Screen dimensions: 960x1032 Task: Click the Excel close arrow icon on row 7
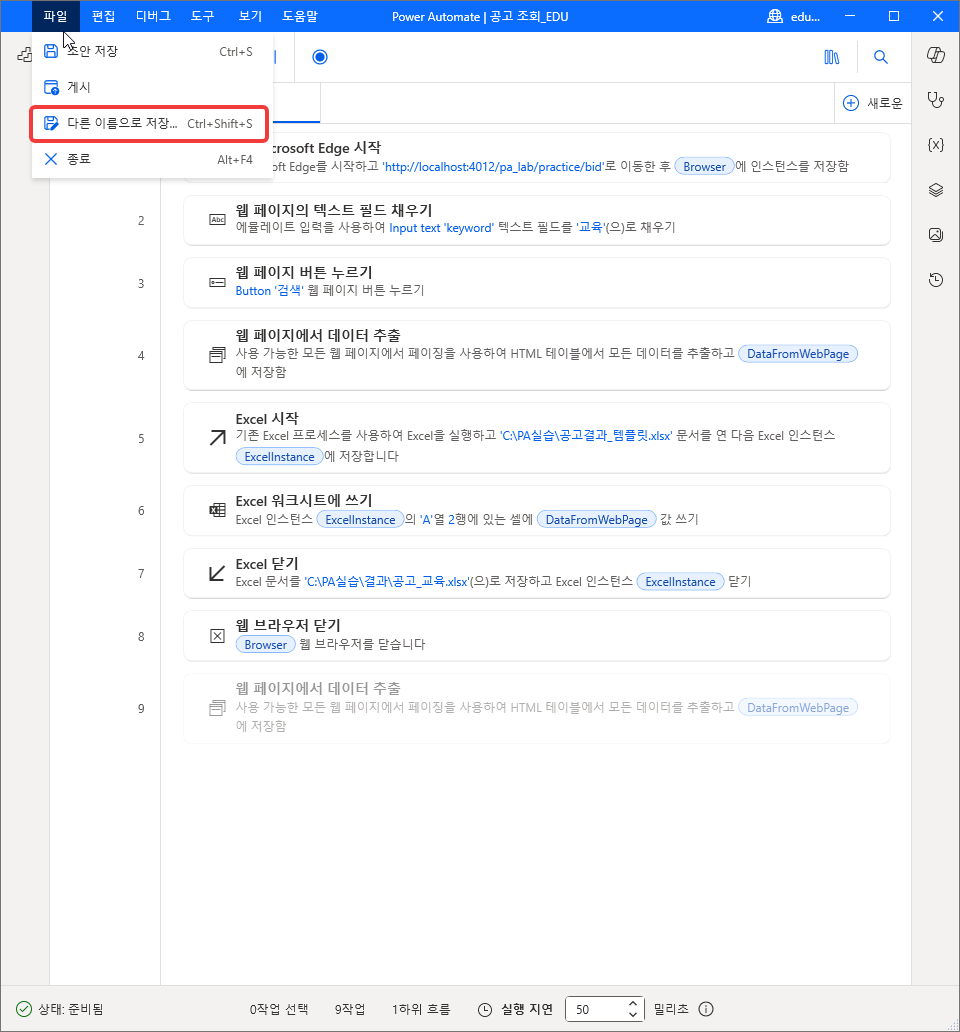(x=217, y=573)
